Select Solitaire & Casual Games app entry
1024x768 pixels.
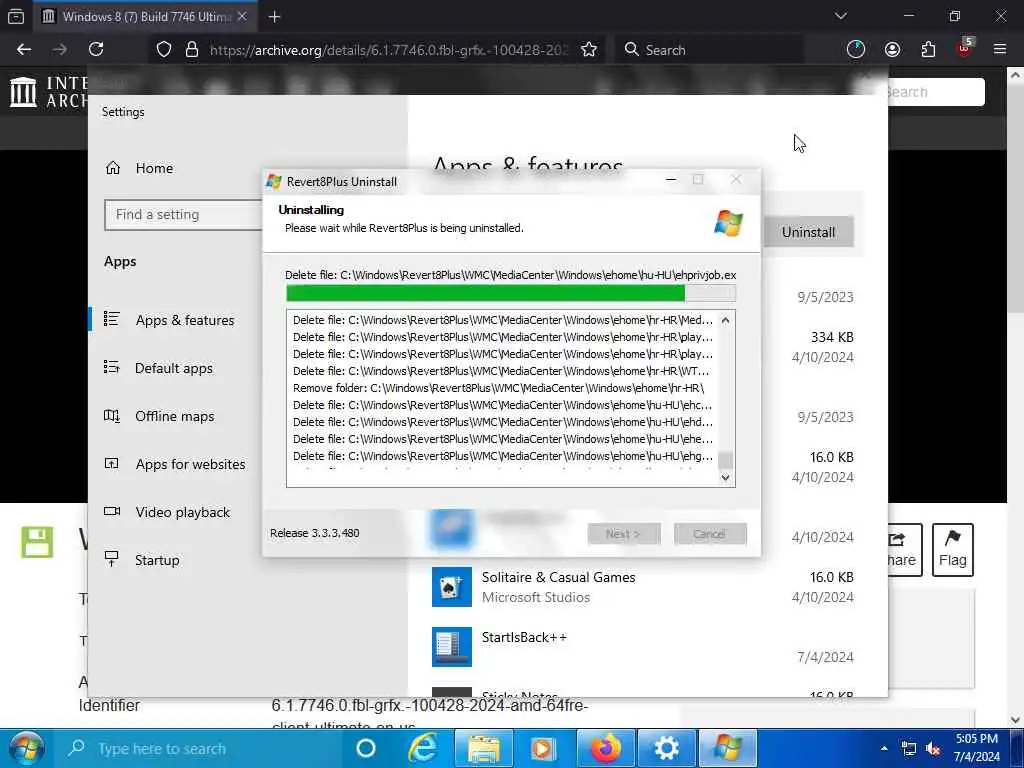point(643,587)
